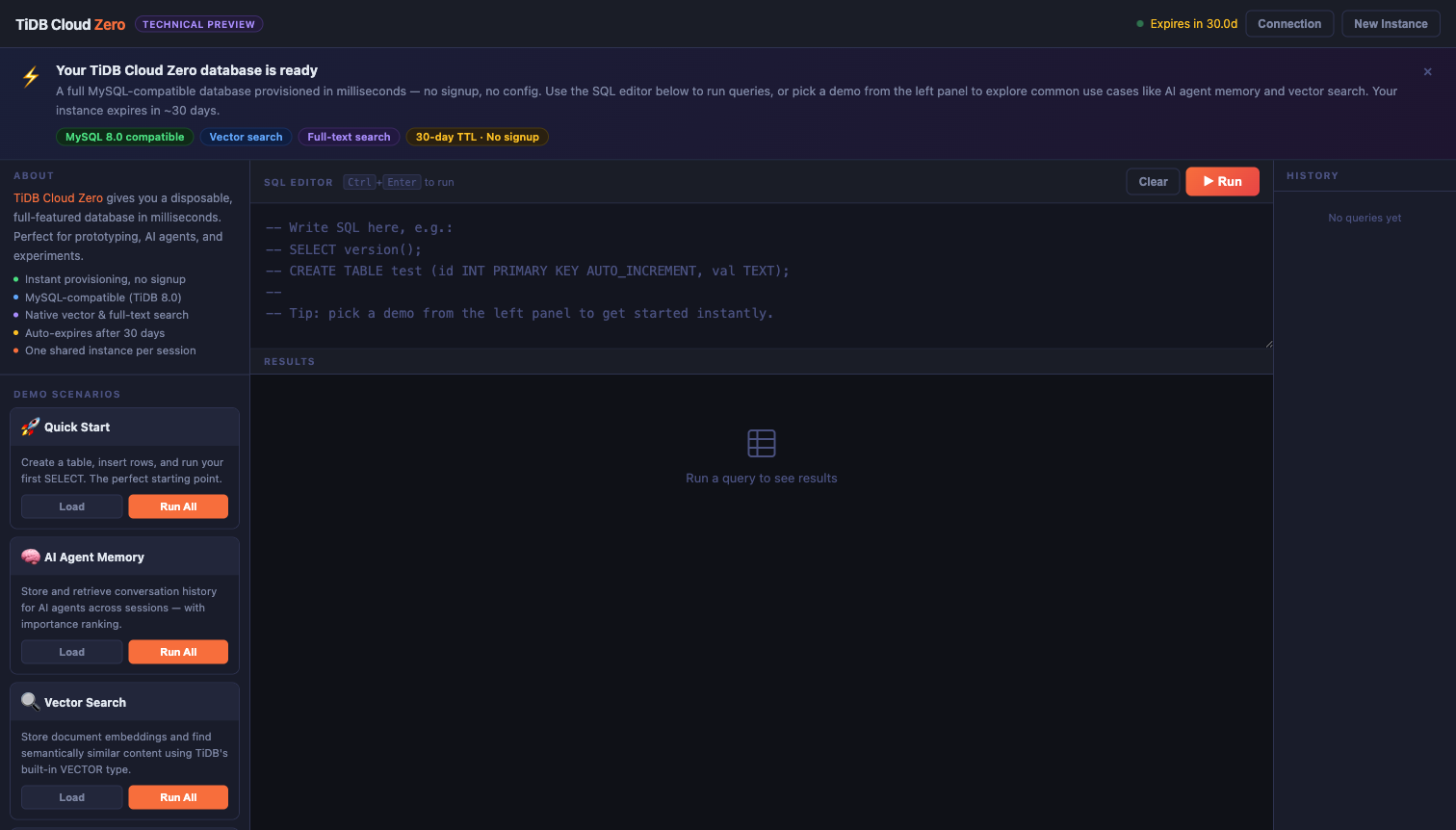Click the table placeholder icon in Results area
Image resolution: width=1456 pixels, height=830 pixels.
761,443
